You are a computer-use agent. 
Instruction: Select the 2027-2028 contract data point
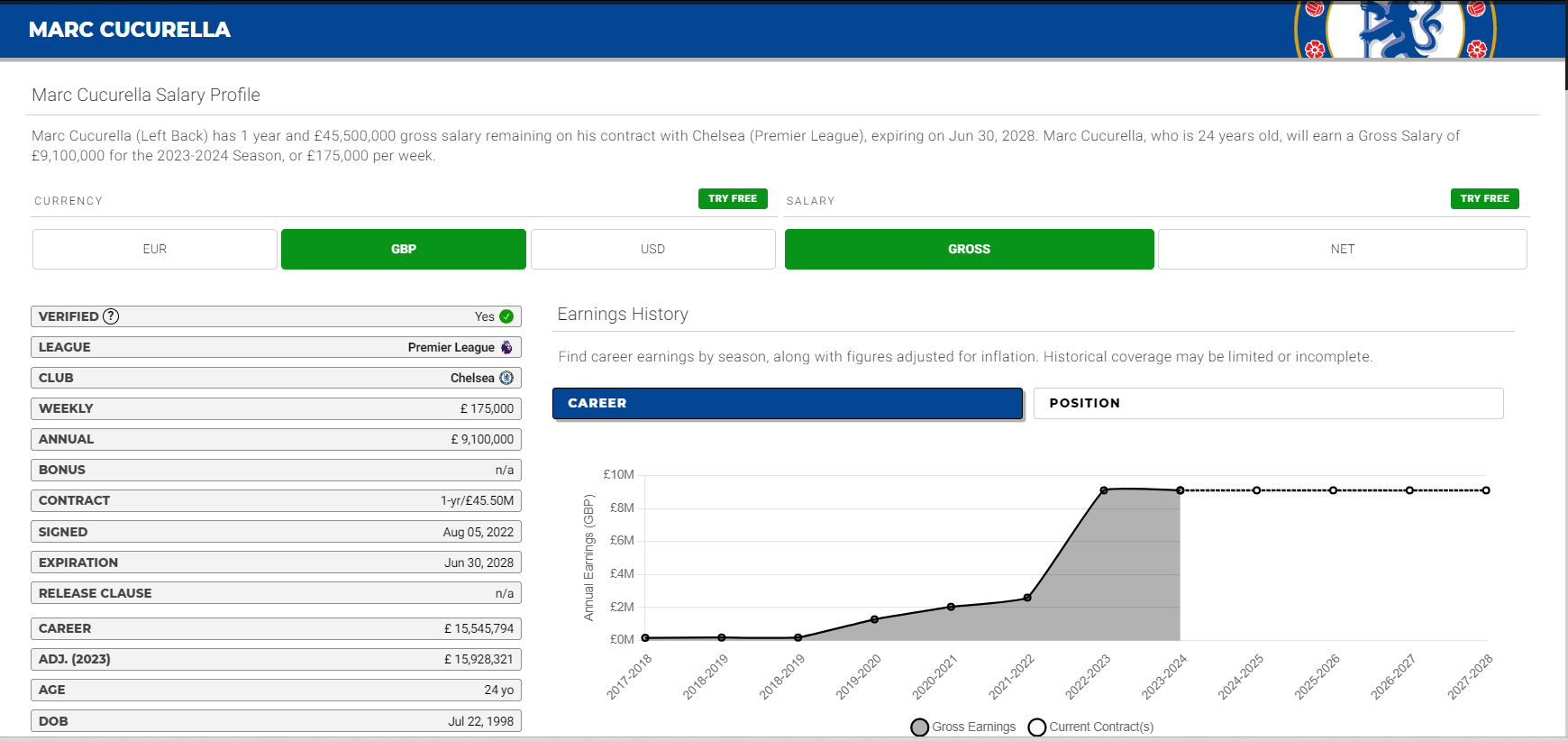coord(1486,490)
